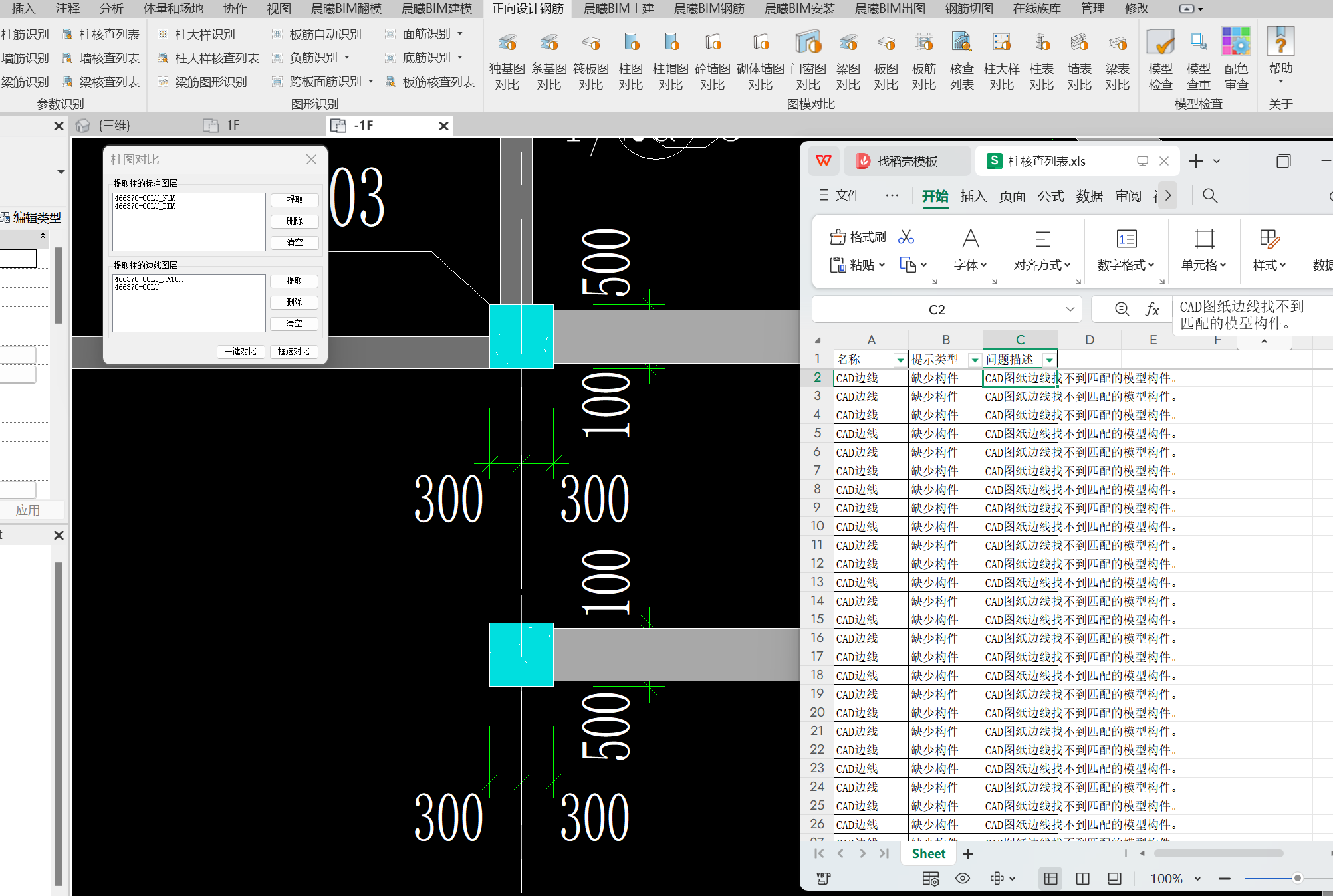Viewport: 1333px width, 896px height.
Task: Toggle the eye view mode in status bar
Action: 962,879
